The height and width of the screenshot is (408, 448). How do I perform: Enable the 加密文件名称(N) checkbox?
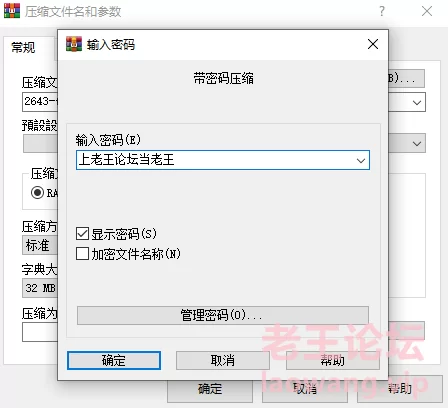click(x=82, y=254)
